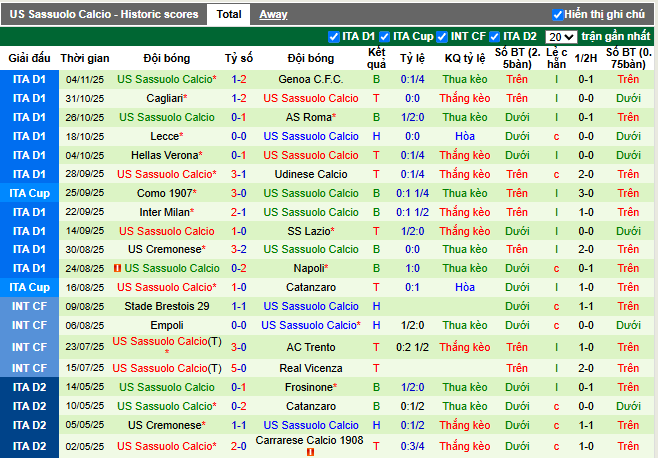Click AC Trento team name
This screenshot has width=658, height=458.
point(311,347)
